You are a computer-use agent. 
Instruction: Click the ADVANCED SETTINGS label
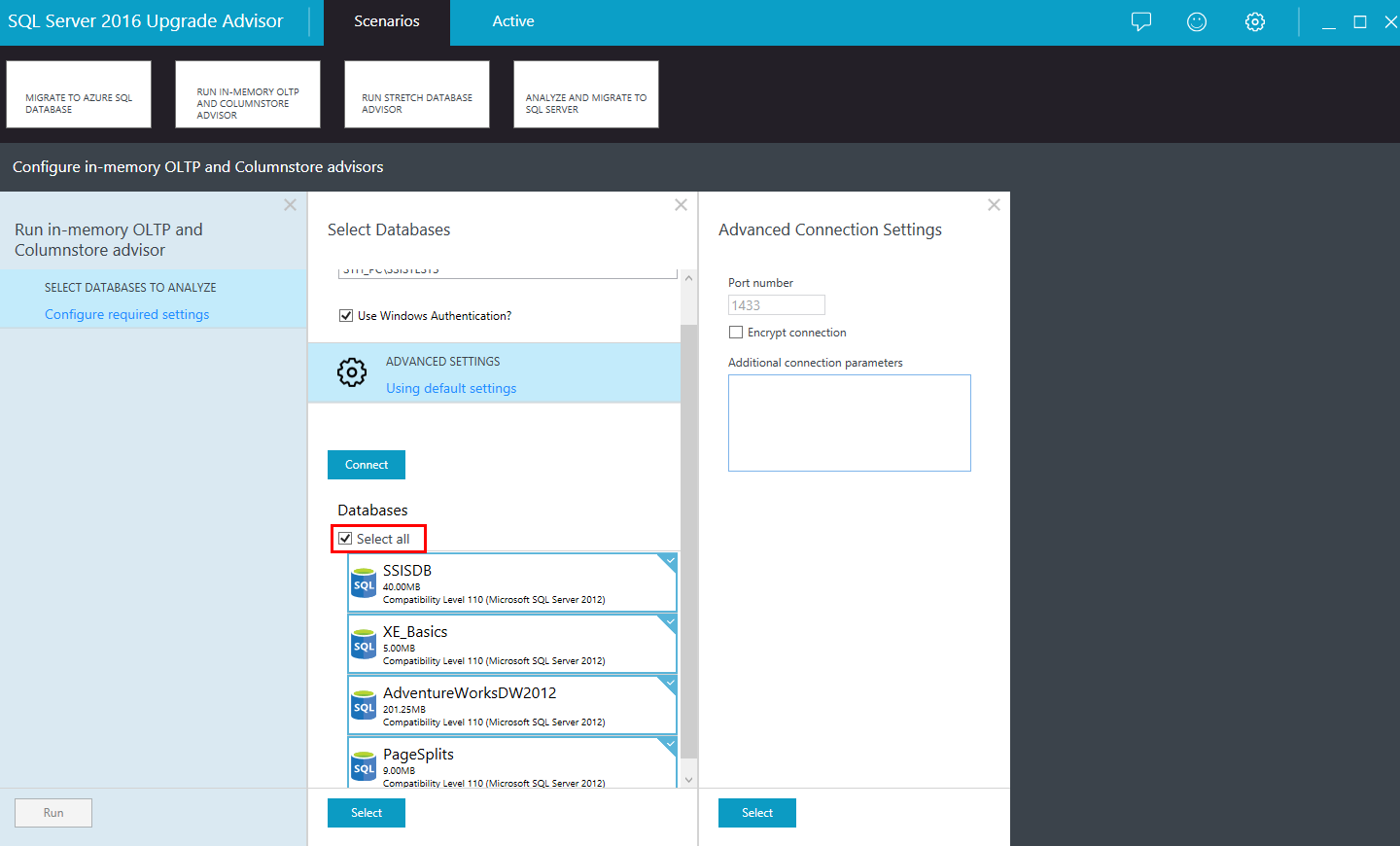(x=443, y=362)
